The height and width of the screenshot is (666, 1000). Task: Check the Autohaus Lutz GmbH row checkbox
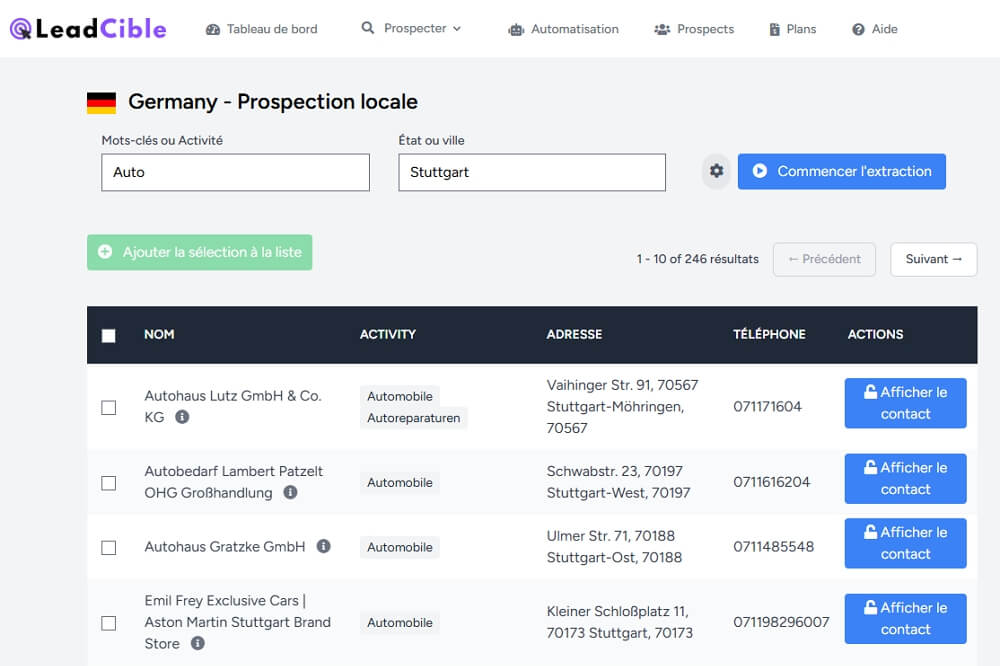[x=109, y=407]
